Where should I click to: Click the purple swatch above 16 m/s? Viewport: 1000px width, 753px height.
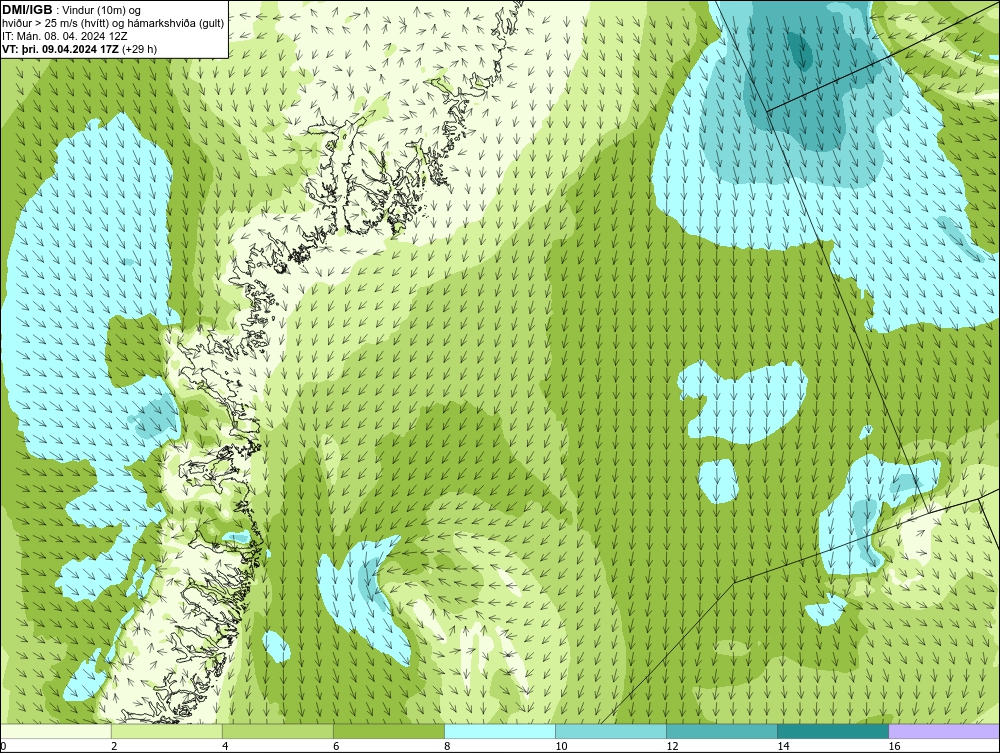click(x=944, y=731)
